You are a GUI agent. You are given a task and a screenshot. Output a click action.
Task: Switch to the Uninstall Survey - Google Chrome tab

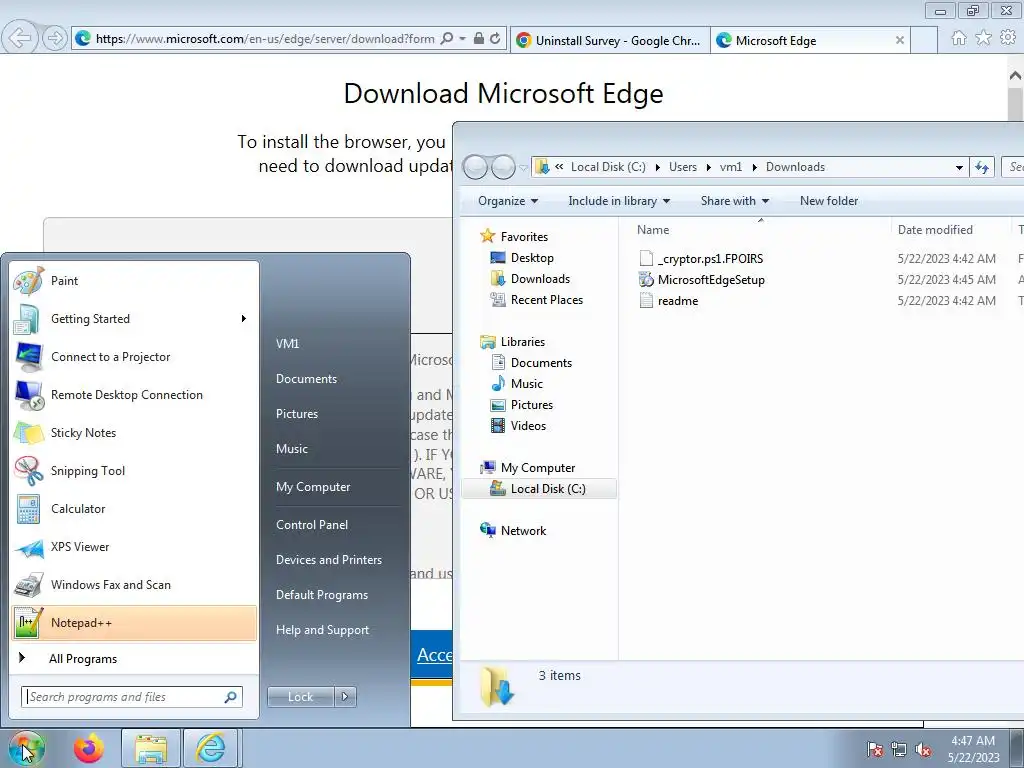[610, 40]
